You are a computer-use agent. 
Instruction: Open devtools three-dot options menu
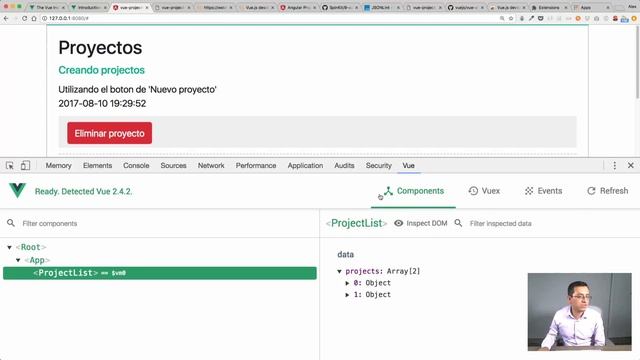615,165
